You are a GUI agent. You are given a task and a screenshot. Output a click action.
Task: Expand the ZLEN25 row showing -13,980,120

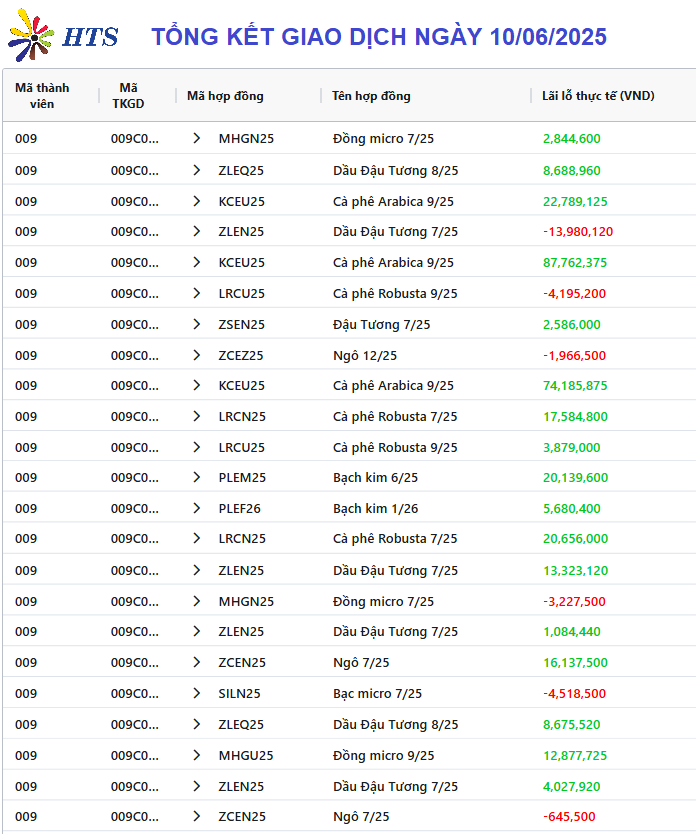(x=197, y=231)
